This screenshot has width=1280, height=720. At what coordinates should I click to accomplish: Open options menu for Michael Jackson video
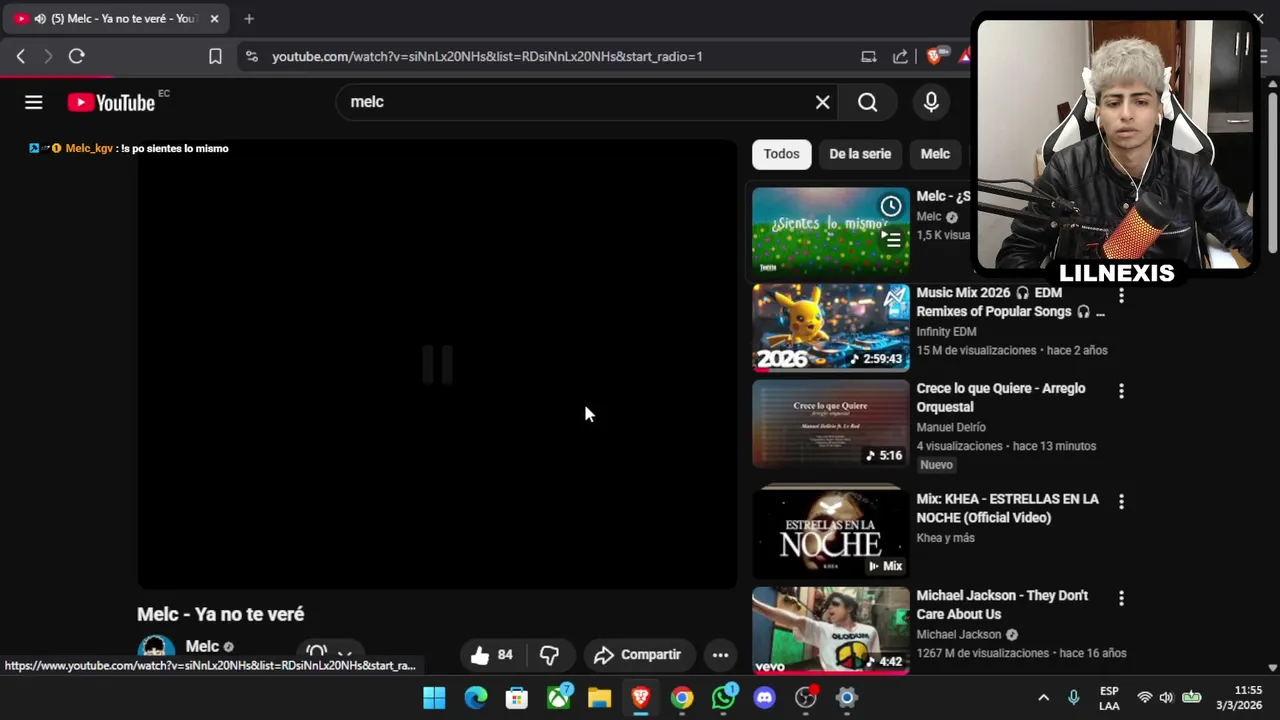click(1121, 598)
